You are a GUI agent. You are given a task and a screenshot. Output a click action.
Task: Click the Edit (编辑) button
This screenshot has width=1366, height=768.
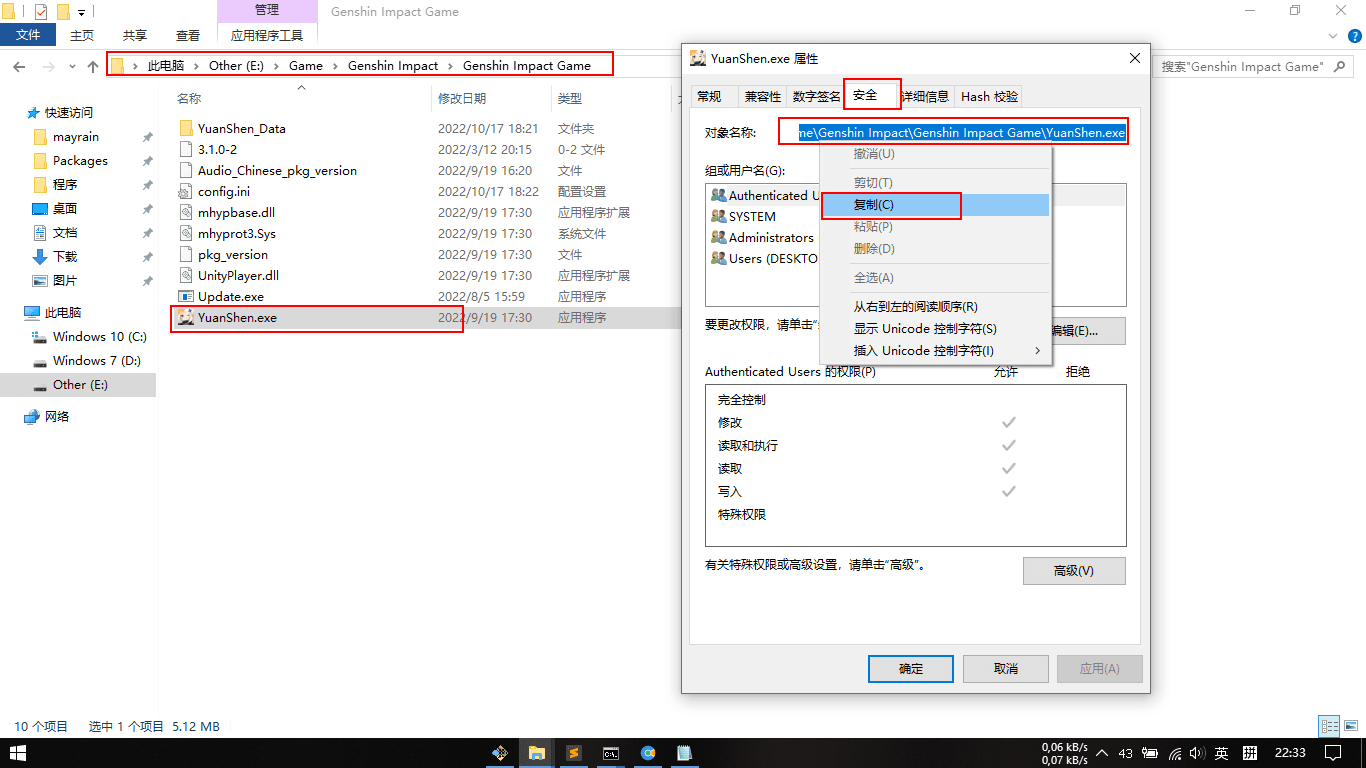pyautogui.click(x=1088, y=331)
